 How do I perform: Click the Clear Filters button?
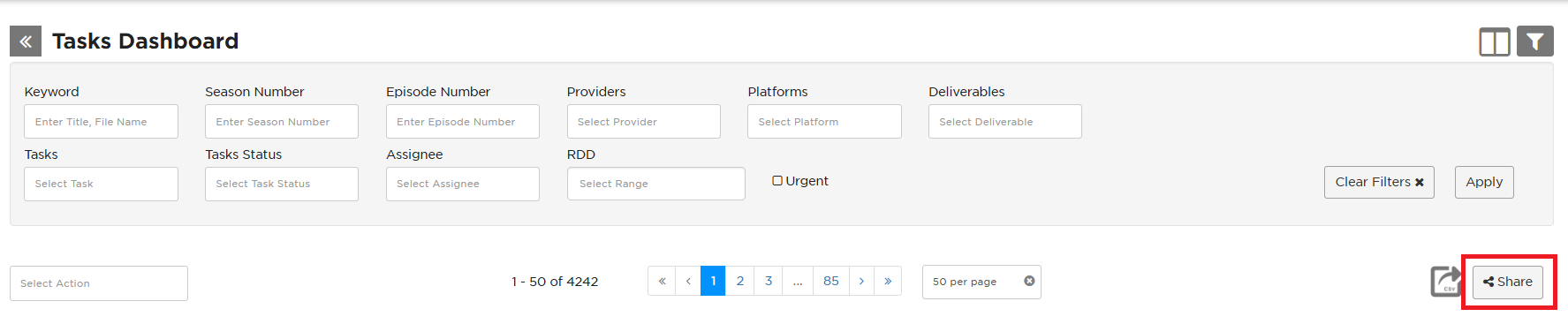(1379, 182)
